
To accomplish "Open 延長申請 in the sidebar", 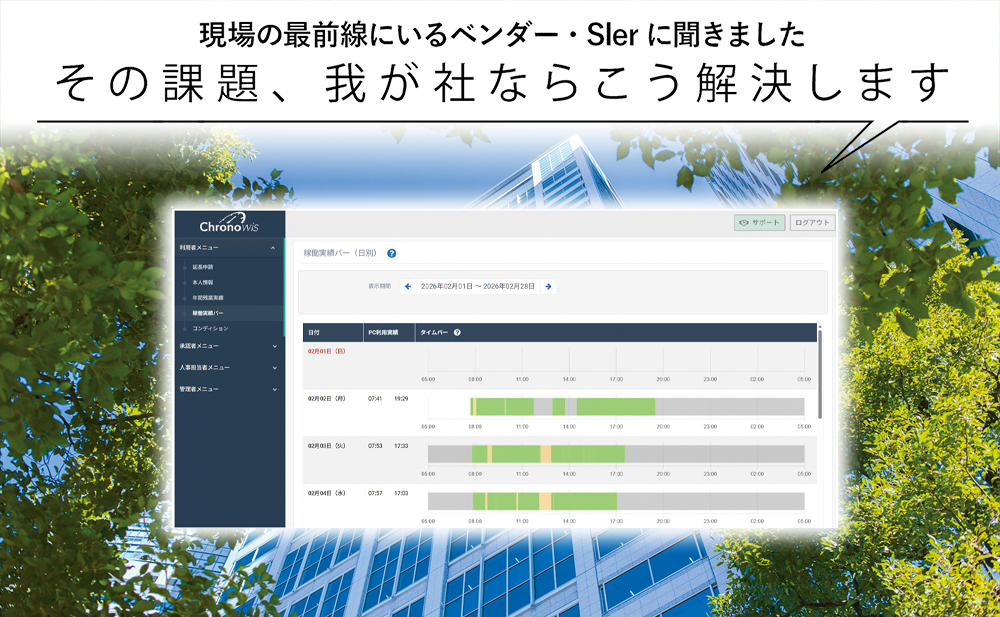I will click(x=203, y=267).
